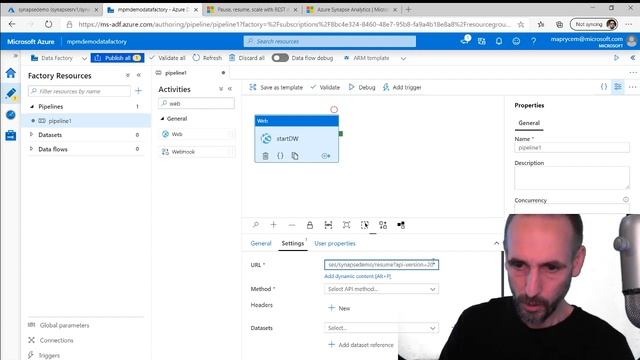Open the Method dropdown
This screenshot has height=360, width=640.
click(381, 289)
